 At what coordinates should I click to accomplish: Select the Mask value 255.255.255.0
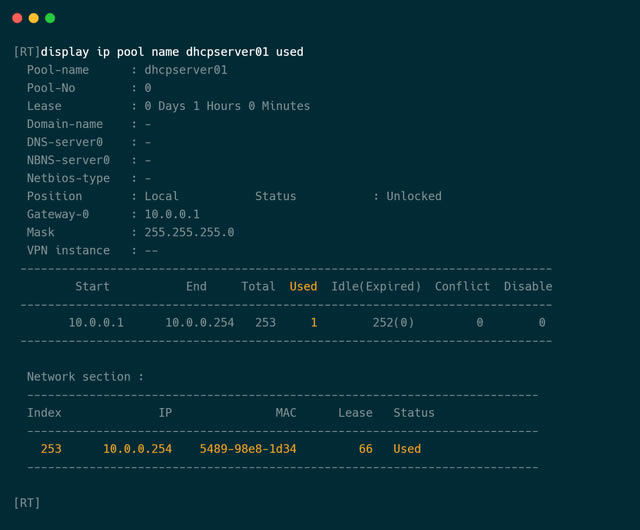tap(189, 232)
